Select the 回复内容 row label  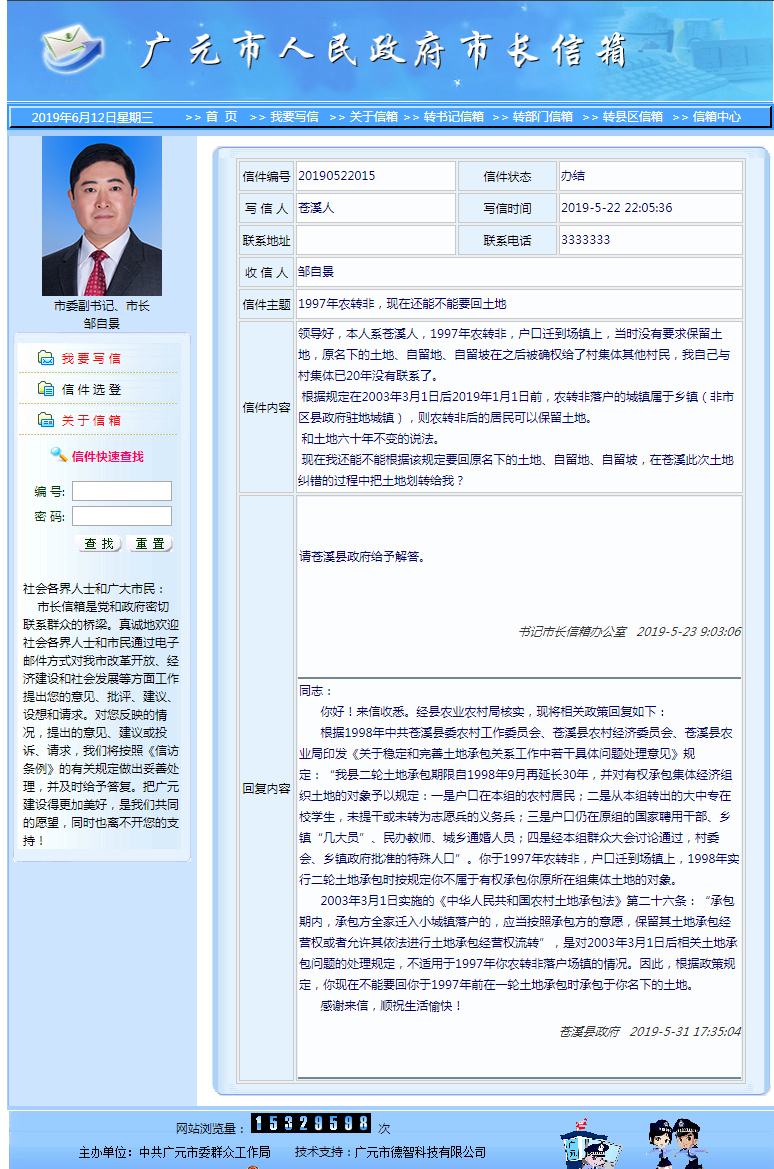click(266, 789)
